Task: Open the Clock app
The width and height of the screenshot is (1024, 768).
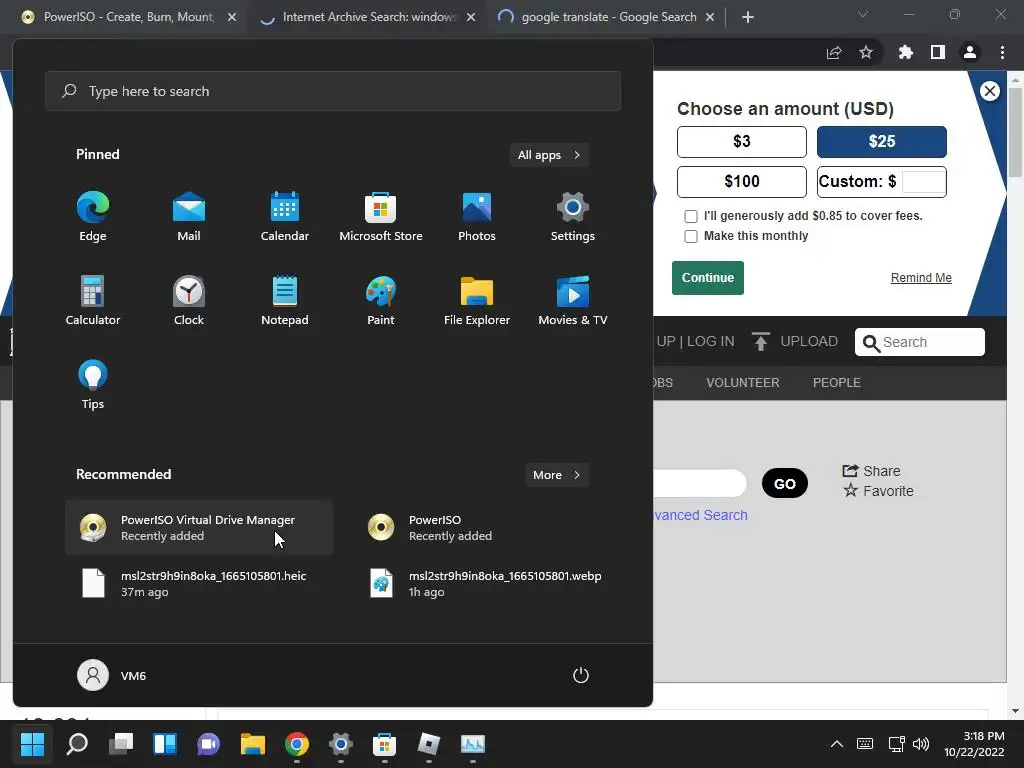Action: (x=189, y=300)
